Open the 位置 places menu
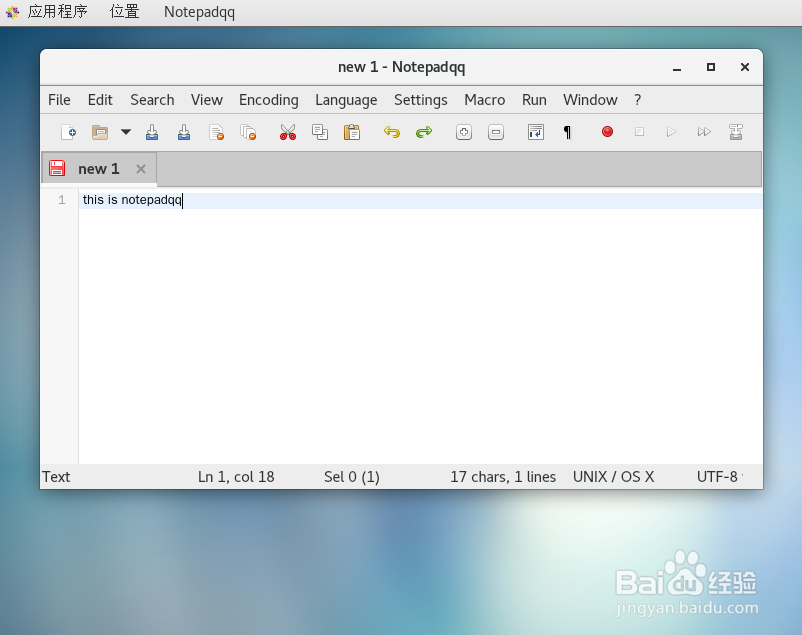Image resolution: width=802 pixels, height=635 pixels. click(124, 12)
